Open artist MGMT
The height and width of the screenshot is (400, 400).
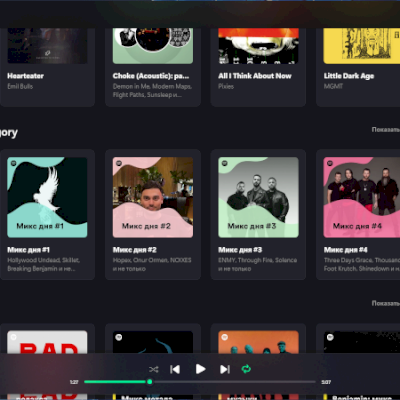click(x=333, y=86)
